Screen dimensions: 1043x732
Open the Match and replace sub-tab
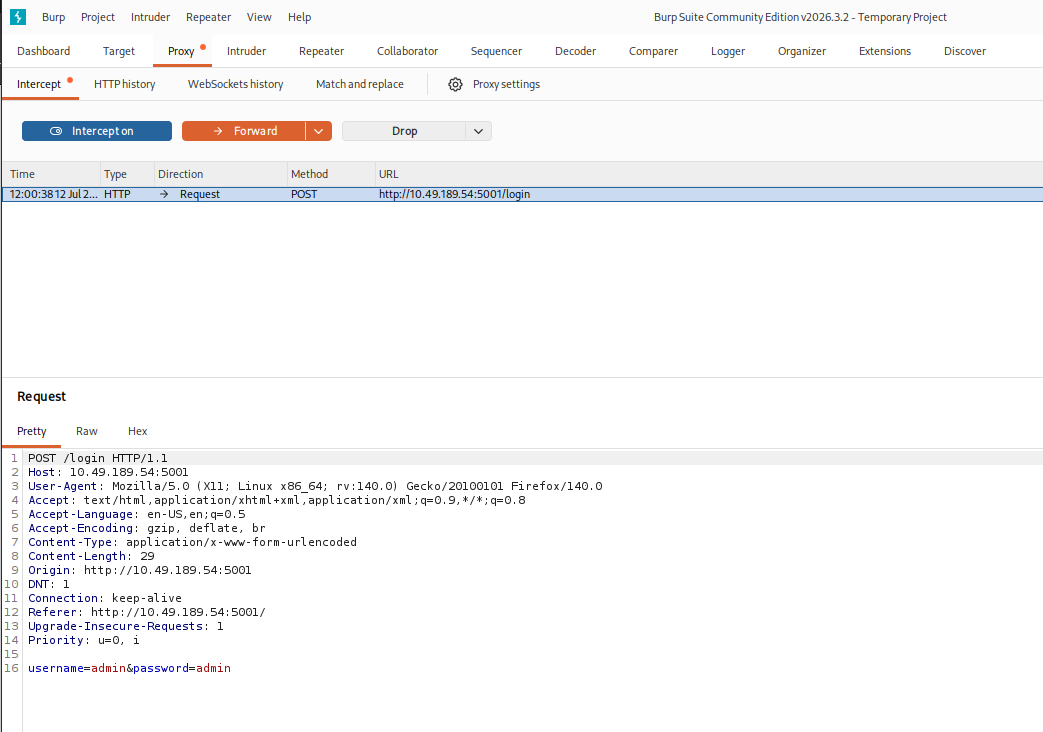(x=360, y=85)
